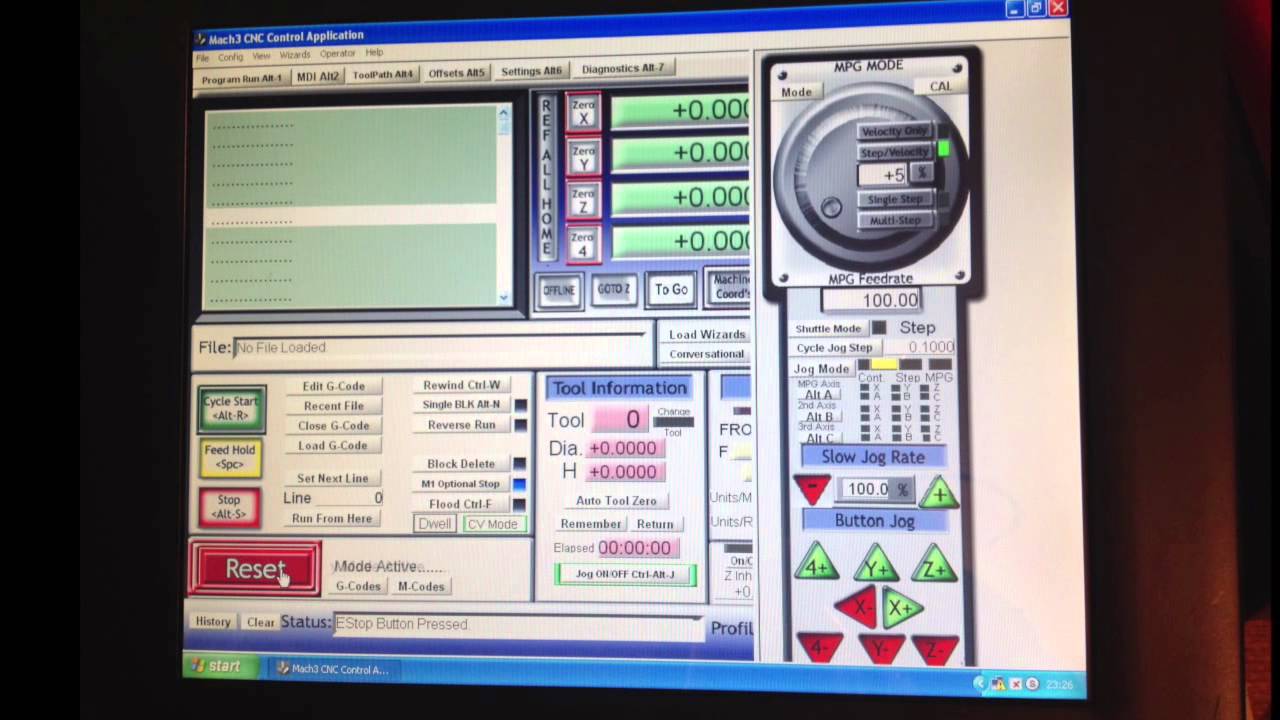
Task: Click the Feed Hold button
Action: click(x=231, y=458)
